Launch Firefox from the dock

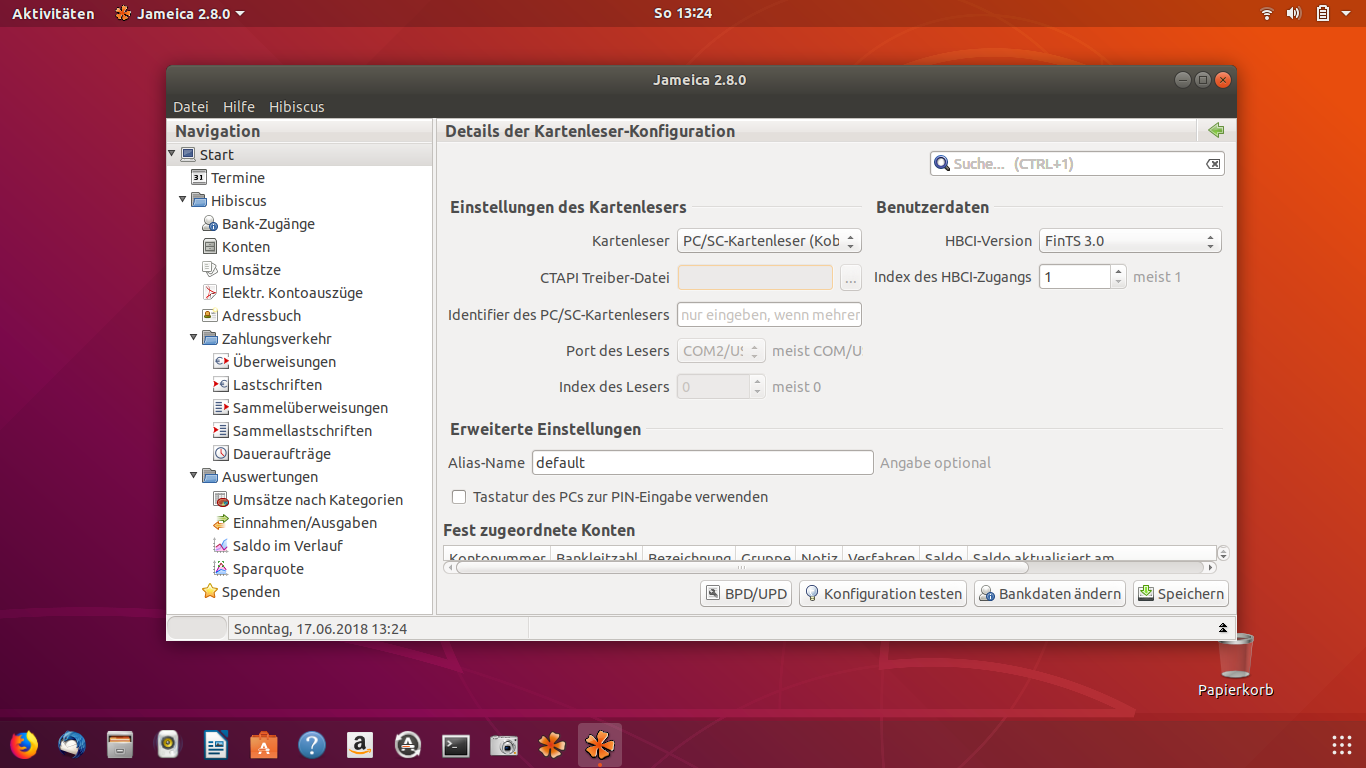[x=24, y=745]
